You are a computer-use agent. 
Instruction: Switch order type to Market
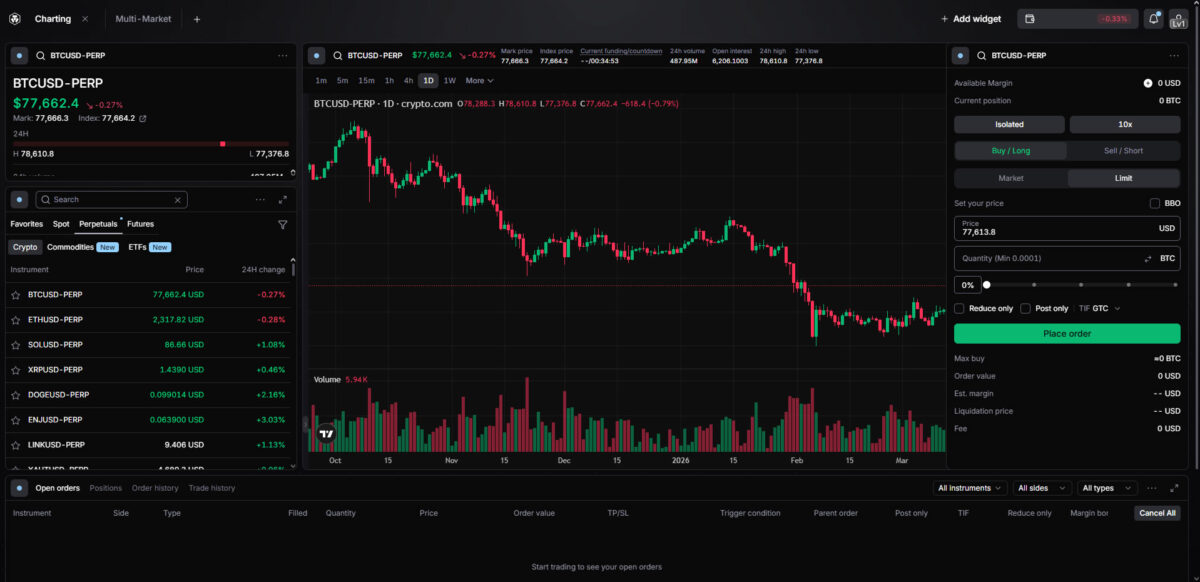pos(1011,178)
